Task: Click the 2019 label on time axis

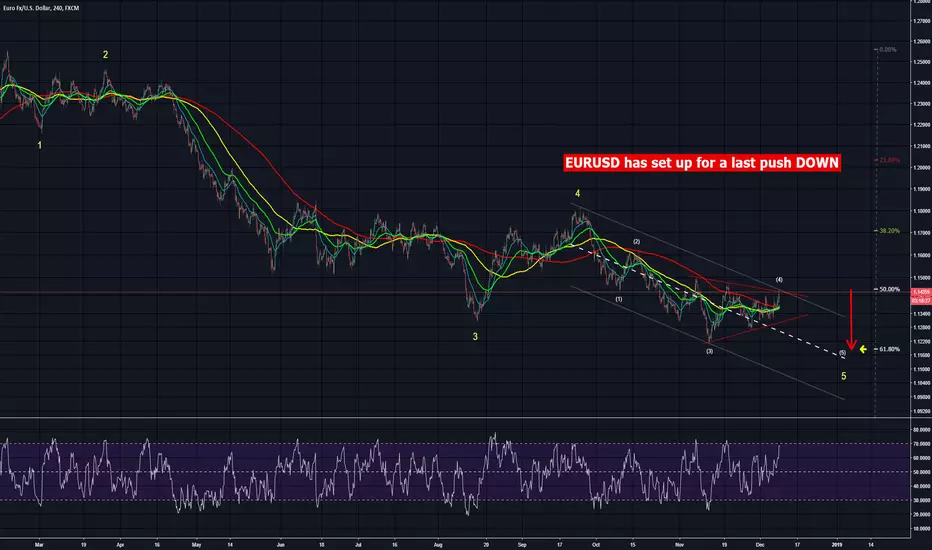Action: pos(837,544)
